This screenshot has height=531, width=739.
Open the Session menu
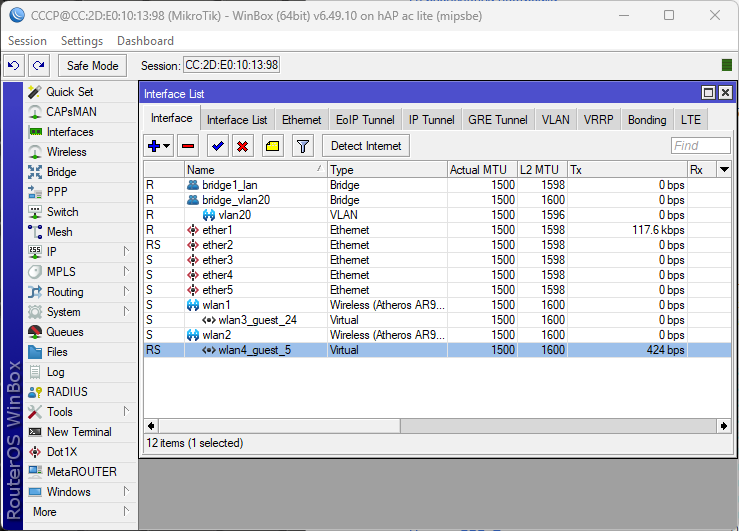tap(27, 41)
